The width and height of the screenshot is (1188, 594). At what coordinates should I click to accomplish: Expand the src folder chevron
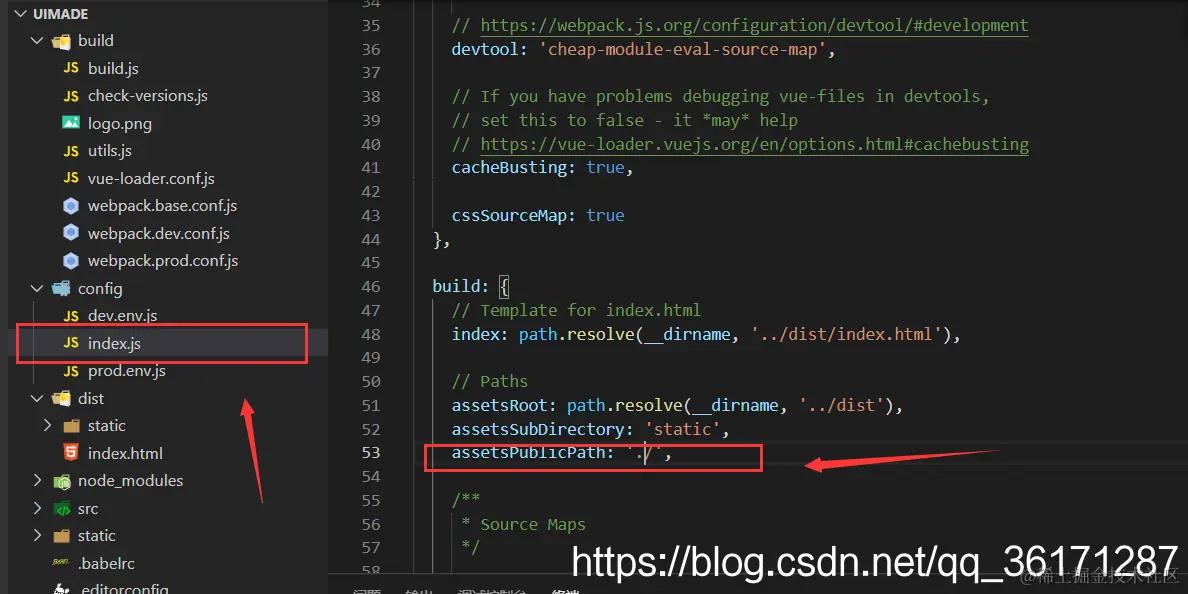[36, 508]
